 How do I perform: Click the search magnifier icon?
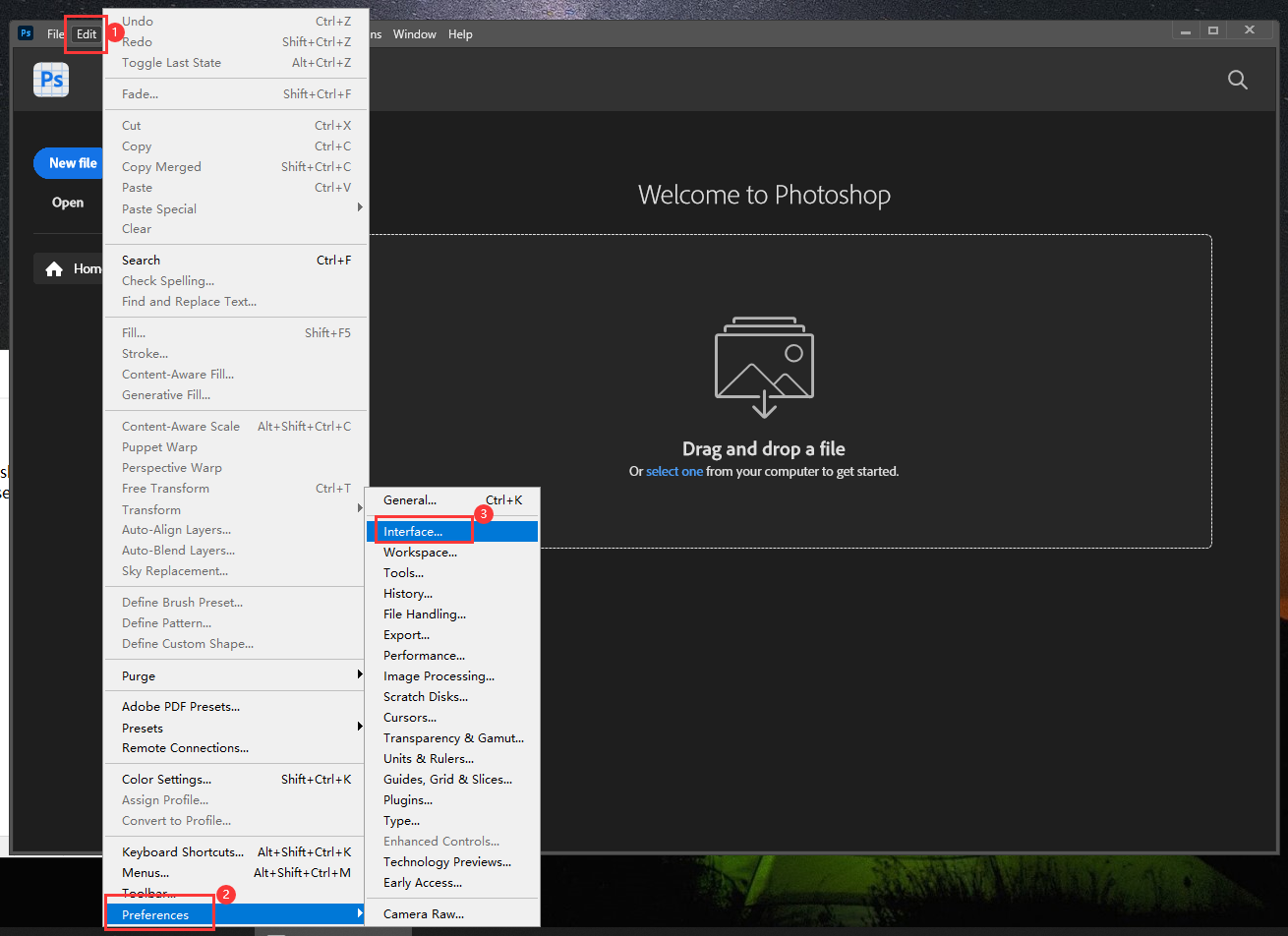1238,81
